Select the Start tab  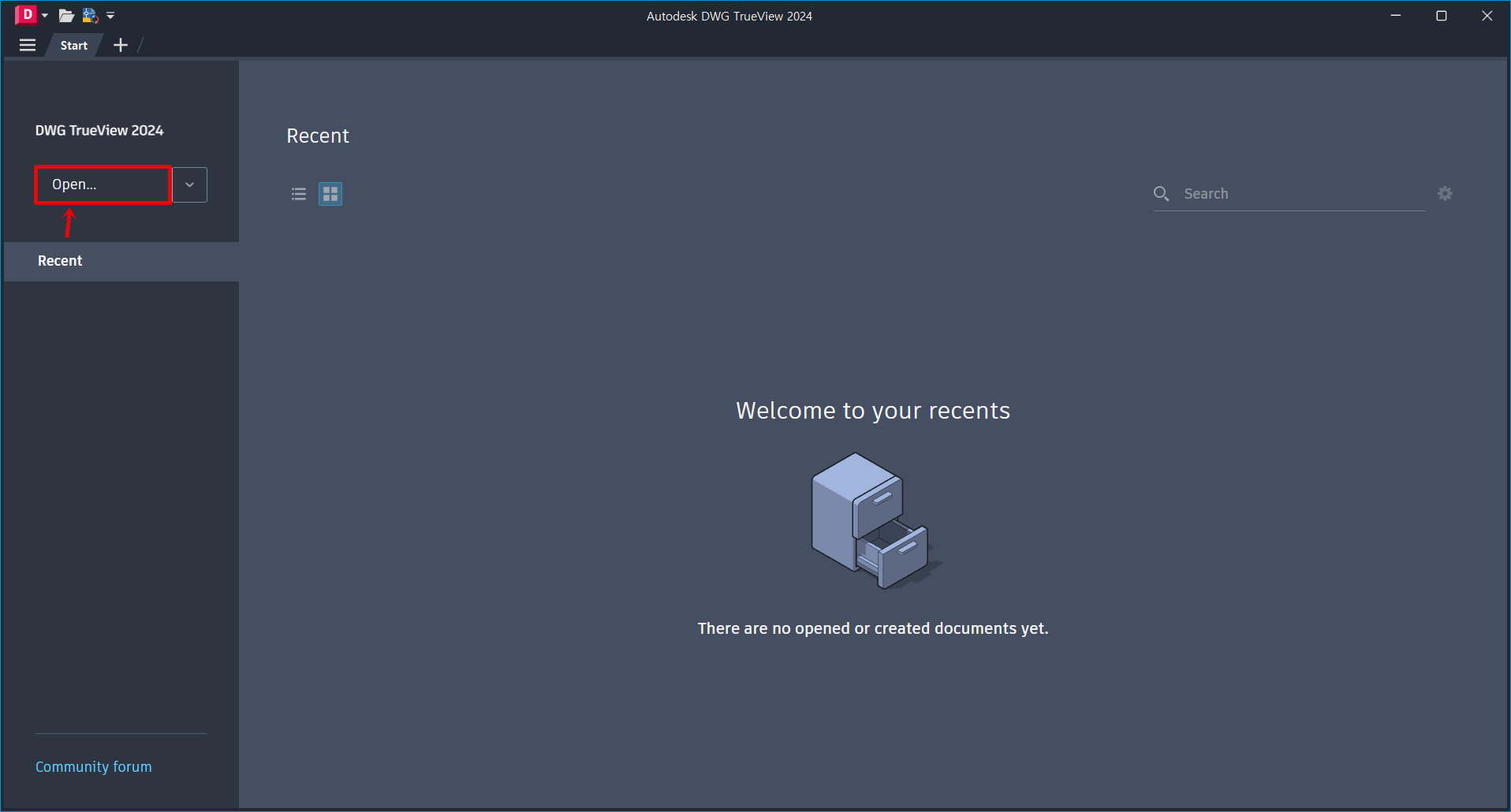click(74, 45)
